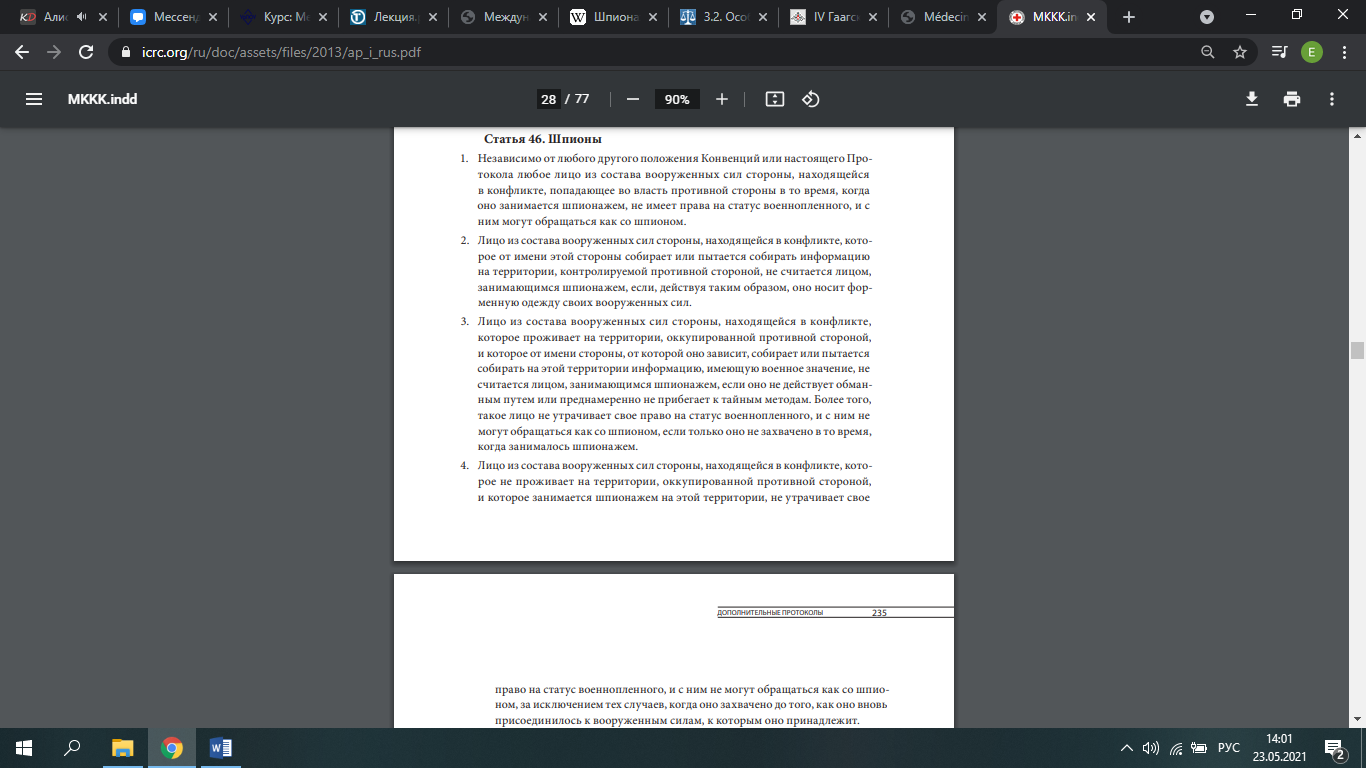Screen dimensions: 1366x768
Task: Rotate the PDF document counterclockwise
Action: (811, 99)
